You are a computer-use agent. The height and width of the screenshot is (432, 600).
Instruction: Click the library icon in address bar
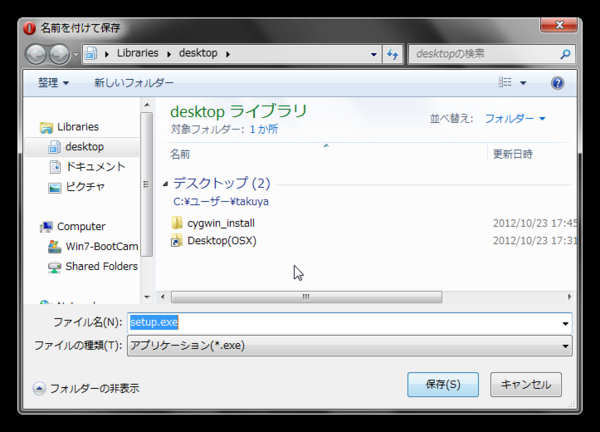pos(91,53)
